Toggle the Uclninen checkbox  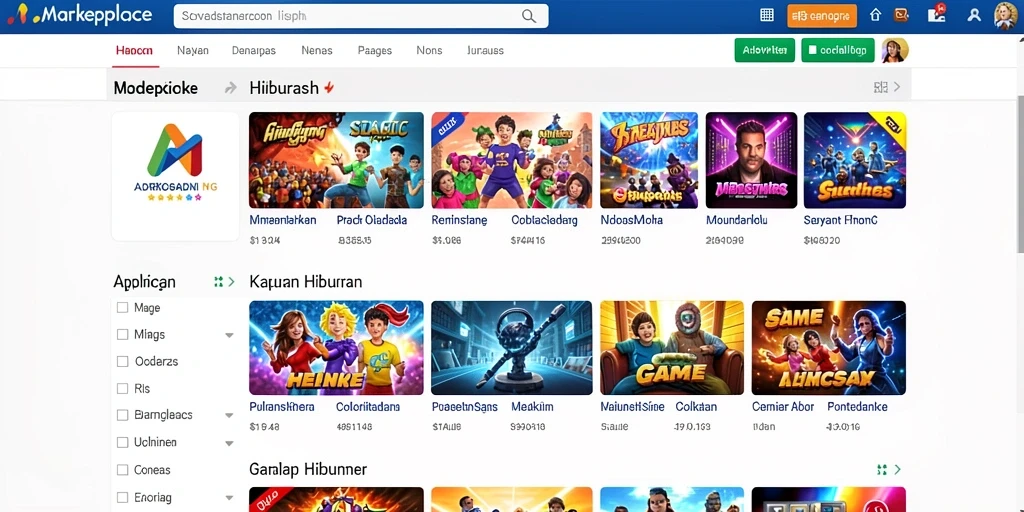pyautogui.click(x=122, y=442)
